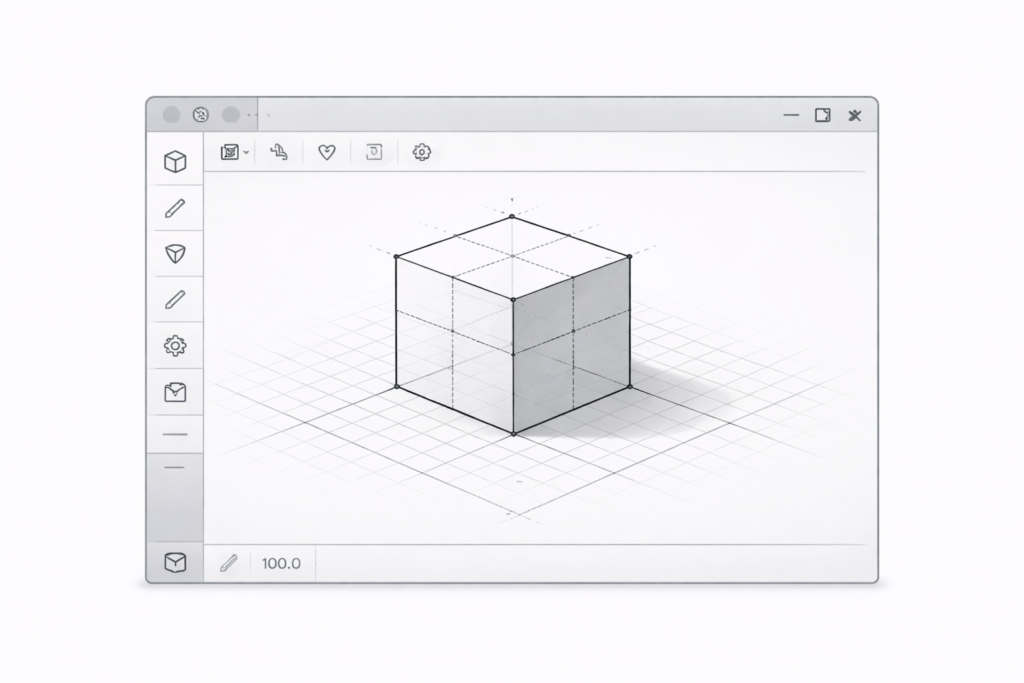The image size is (1024, 683).
Task: Pick the upper pencil tool in sidebar
Action: coord(175,208)
